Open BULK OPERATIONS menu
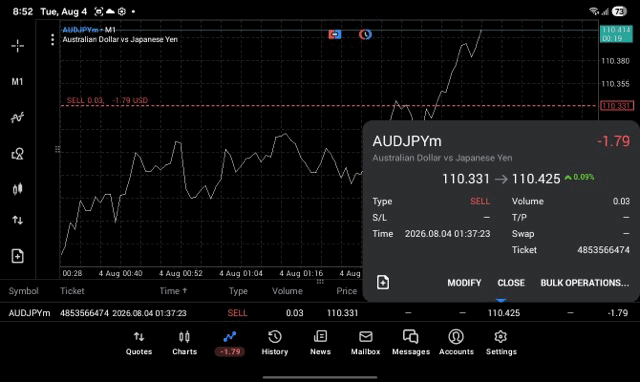The height and width of the screenshot is (382, 640). pyautogui.click(x=584, y=283)
